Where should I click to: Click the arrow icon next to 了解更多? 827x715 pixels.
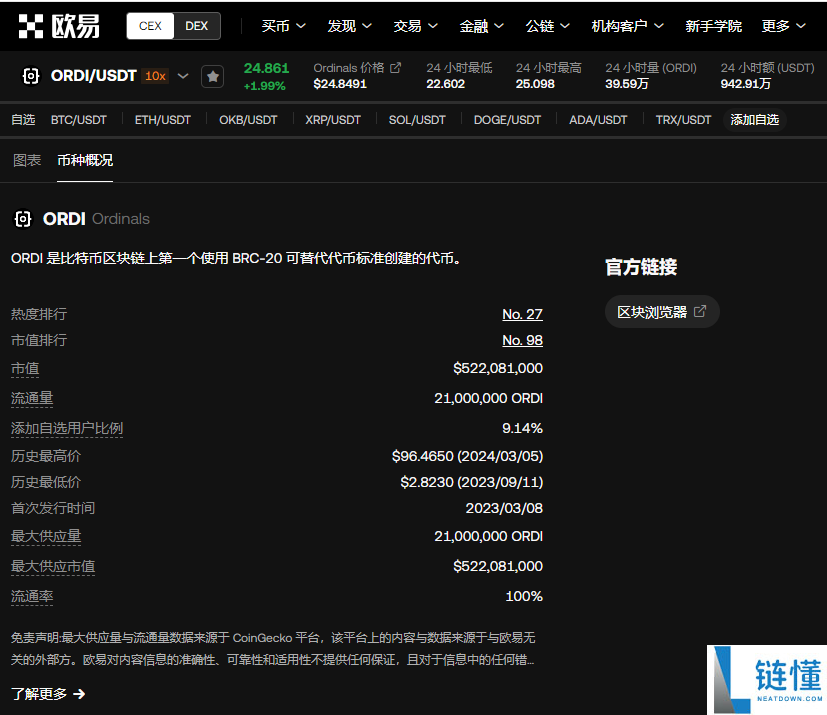click(79, 694)
